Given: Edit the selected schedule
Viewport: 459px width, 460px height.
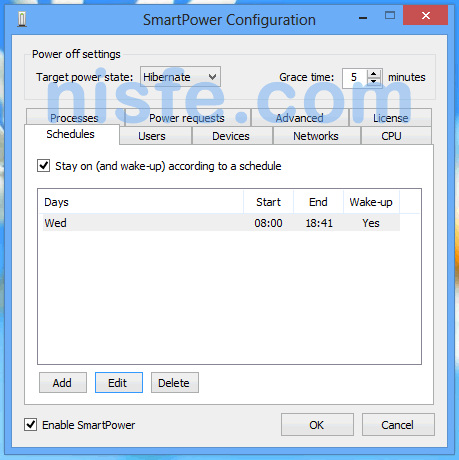Looking at the screenshot, I should coord(119,382).
